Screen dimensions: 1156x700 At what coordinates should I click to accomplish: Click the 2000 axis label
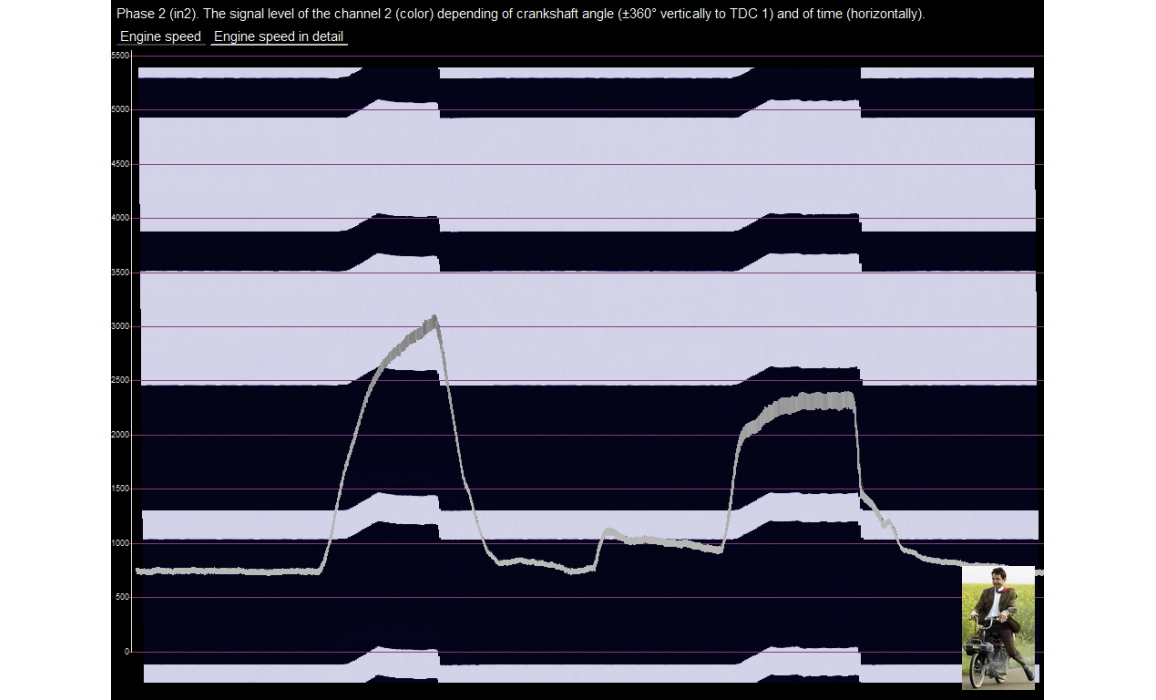point(120,435)
